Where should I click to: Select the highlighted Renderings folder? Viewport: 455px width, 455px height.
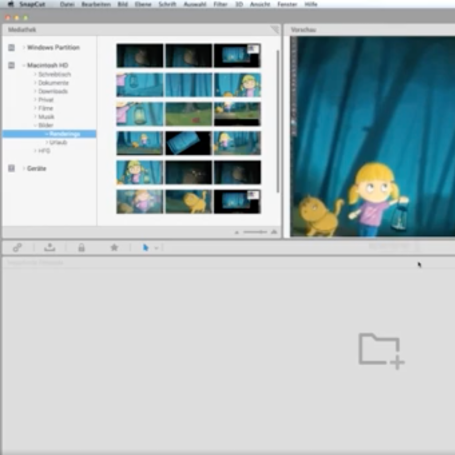point(49,134)
